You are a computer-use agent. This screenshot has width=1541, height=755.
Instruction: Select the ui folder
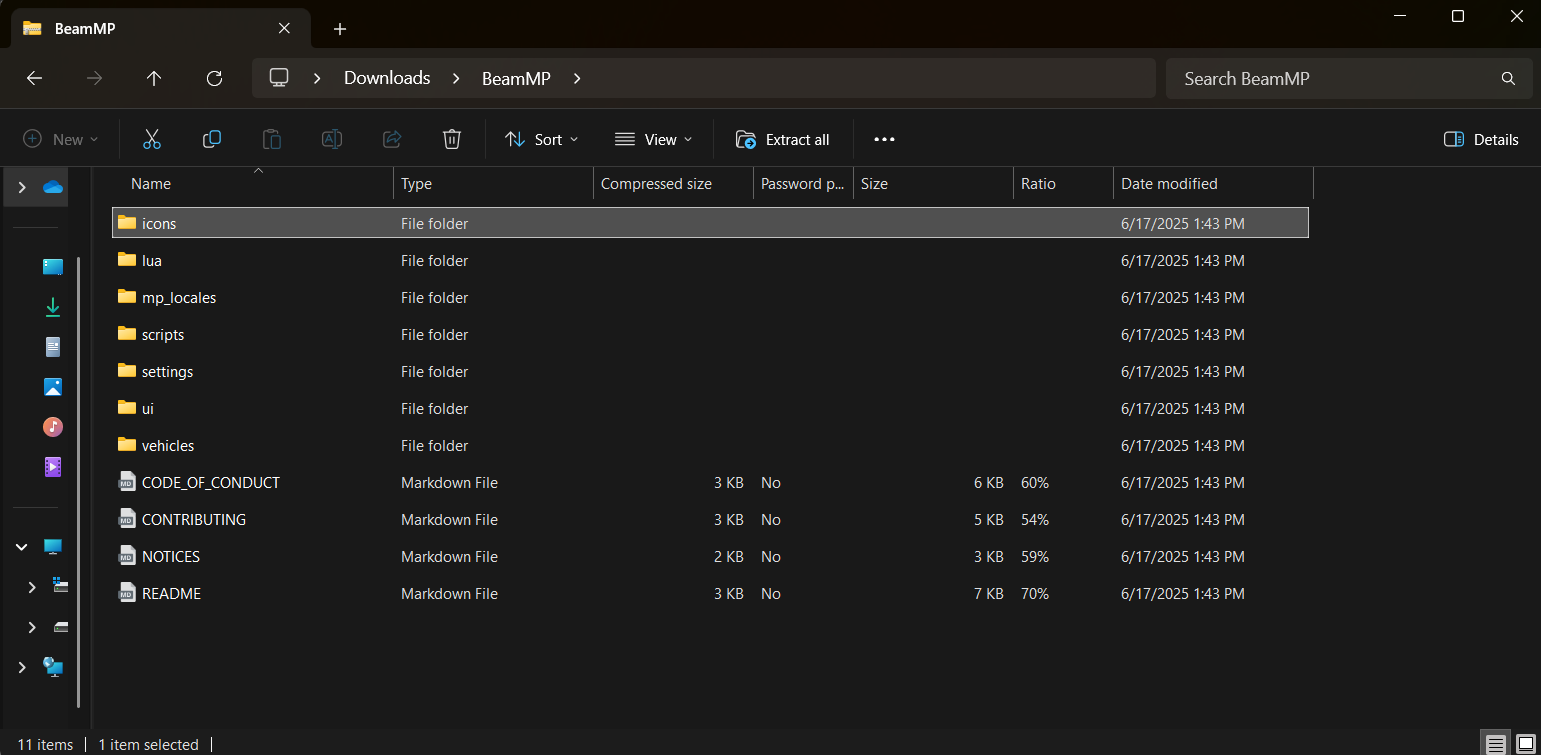click(x=710, y=408)
